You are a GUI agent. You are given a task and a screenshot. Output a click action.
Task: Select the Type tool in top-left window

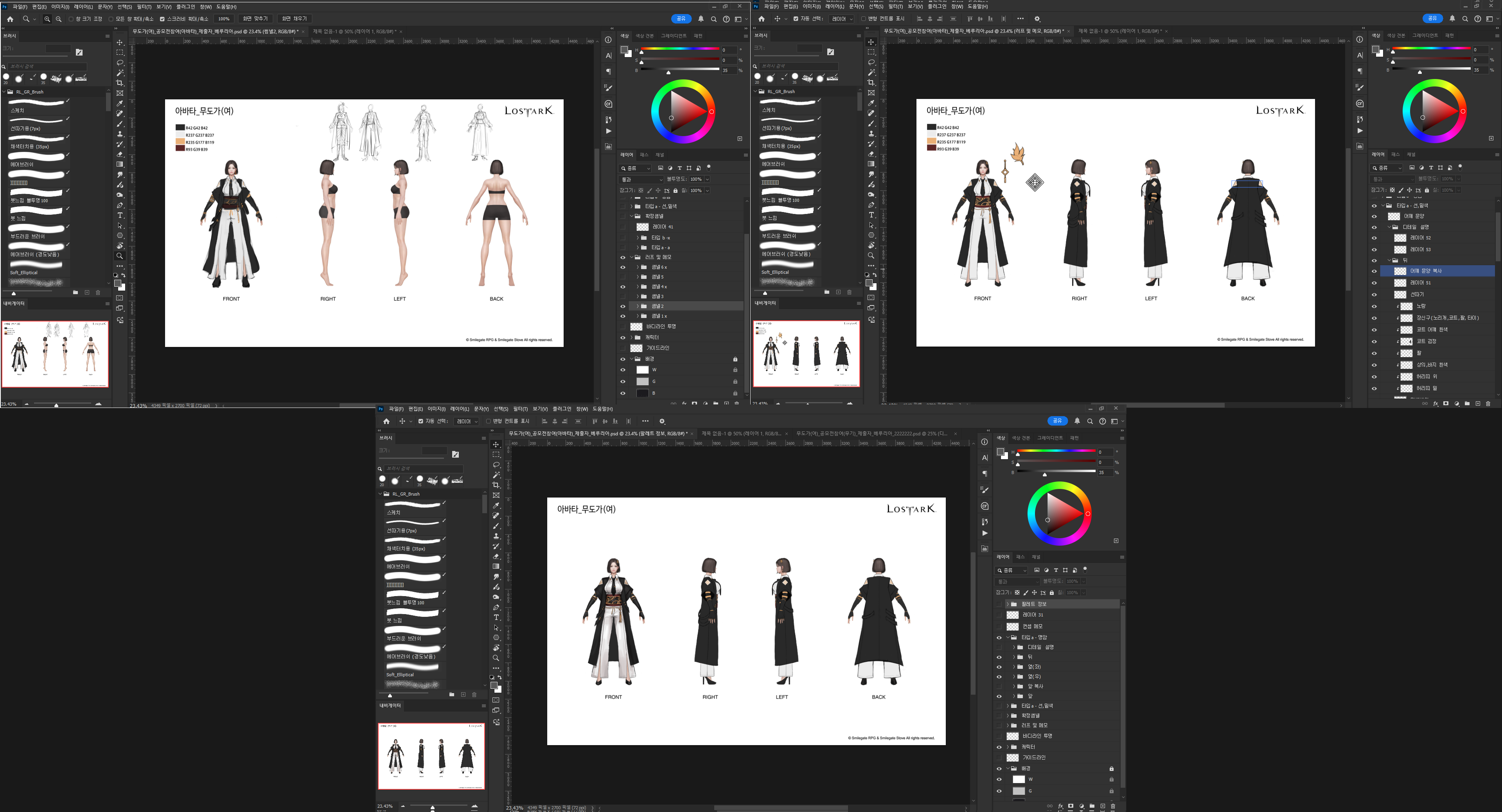tap(120, 215)
